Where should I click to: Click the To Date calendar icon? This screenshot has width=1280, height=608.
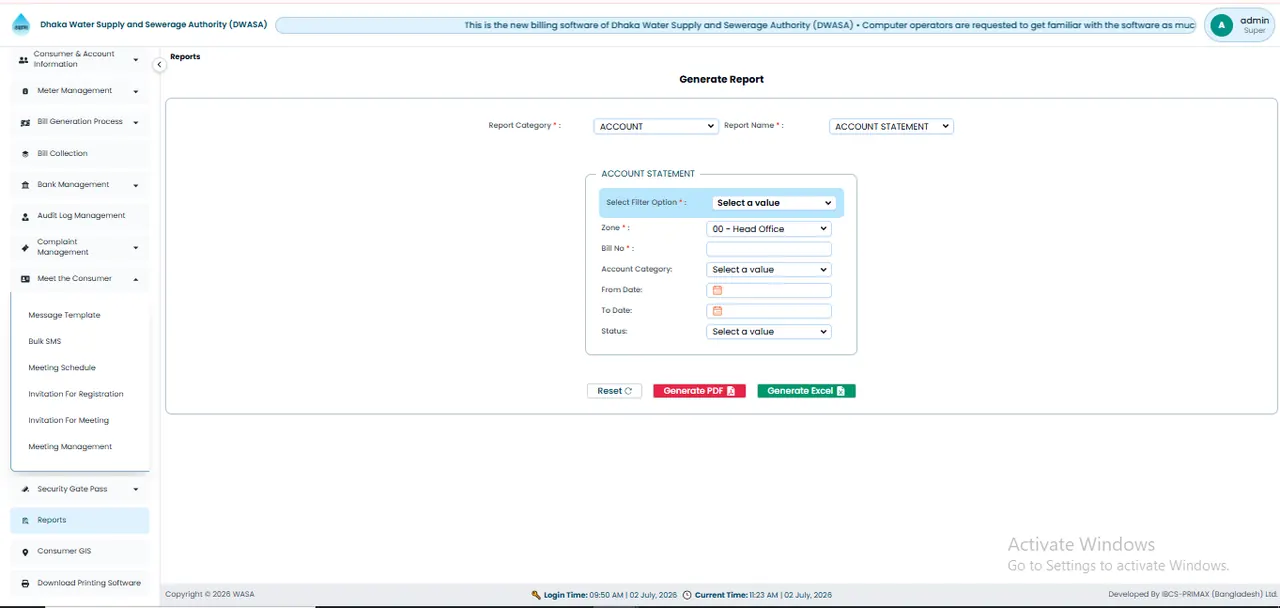click(x=717, y=311)
